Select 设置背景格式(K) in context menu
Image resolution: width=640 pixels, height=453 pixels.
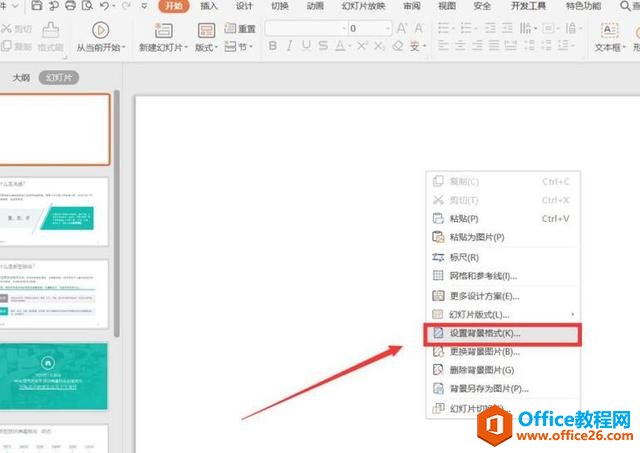click(x=503, y=333)
